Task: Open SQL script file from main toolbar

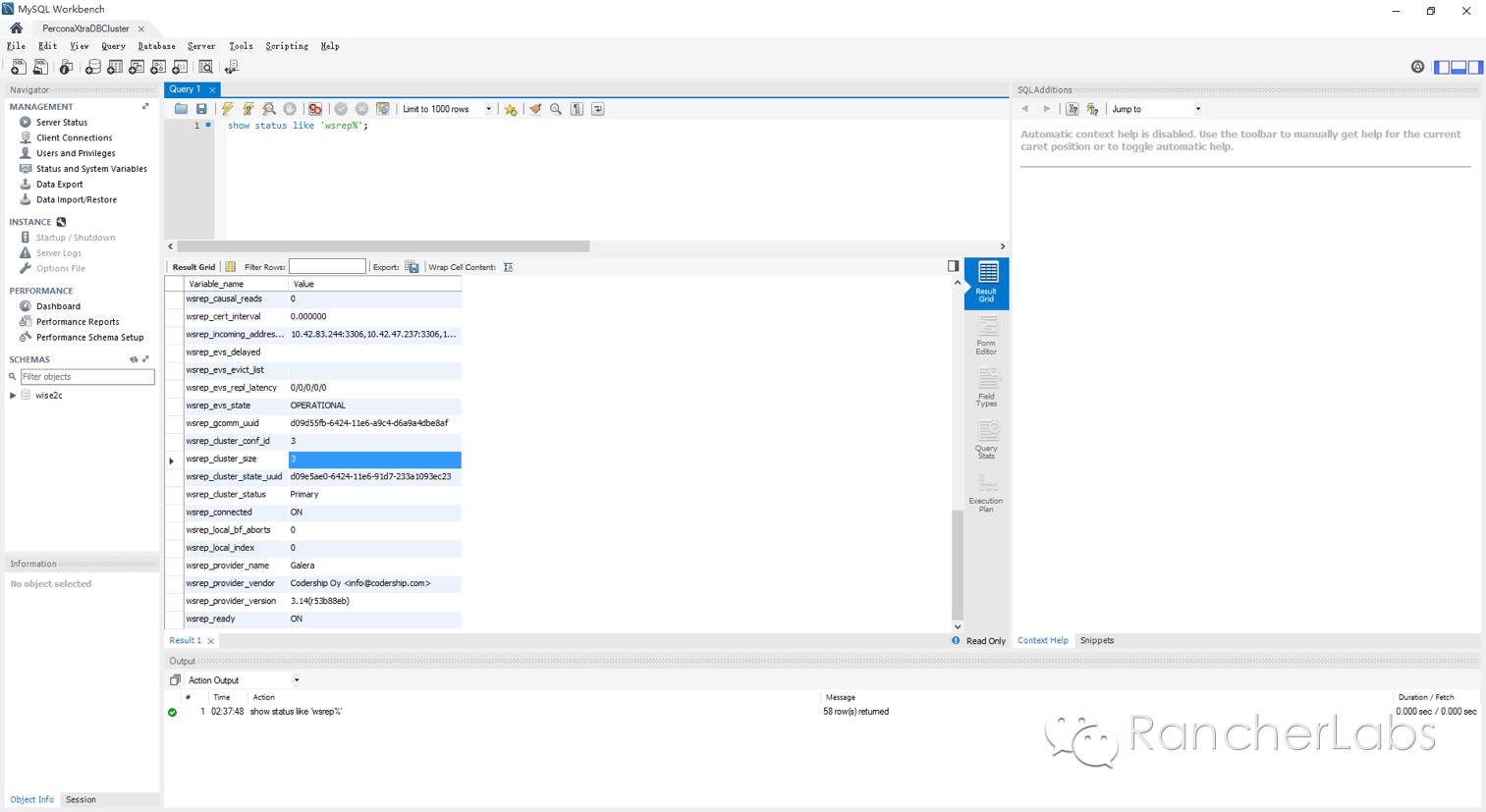Action: point(40,67)
